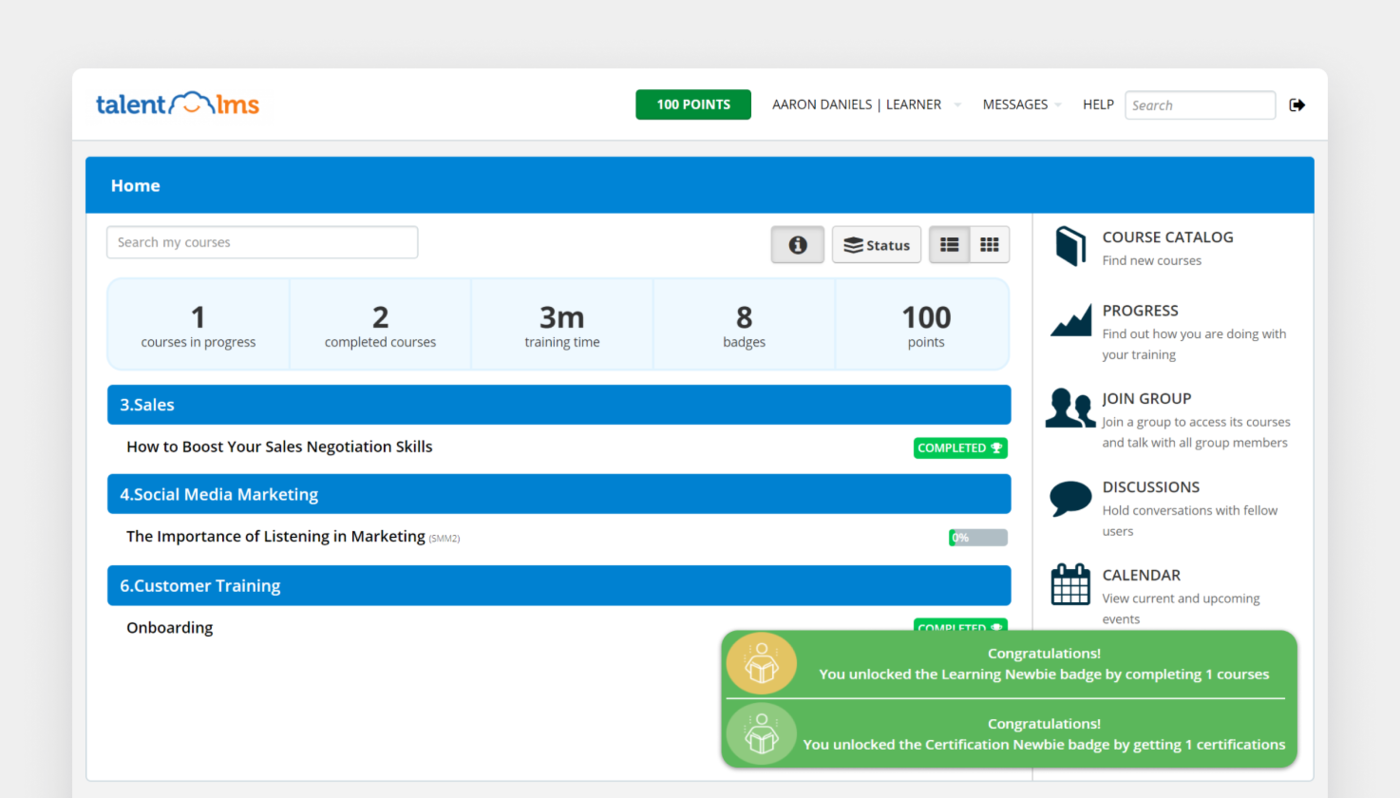The image size is (1400, 798).
Task: Click the 3.Sales category header
Action: 559,405
